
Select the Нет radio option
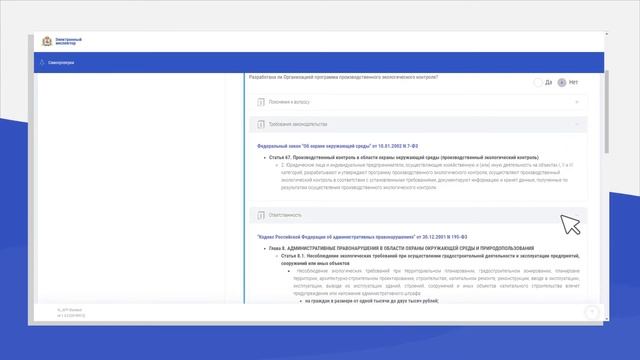pos(562,82)
